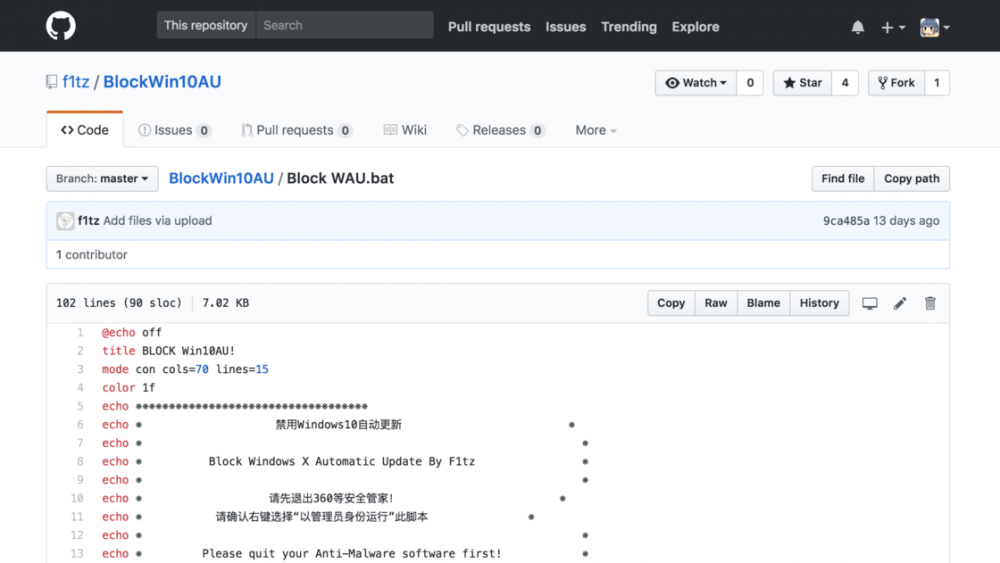Select line number 10
Screen dimensions: 1000x563
pyautogui.click(x=77, y=498)
